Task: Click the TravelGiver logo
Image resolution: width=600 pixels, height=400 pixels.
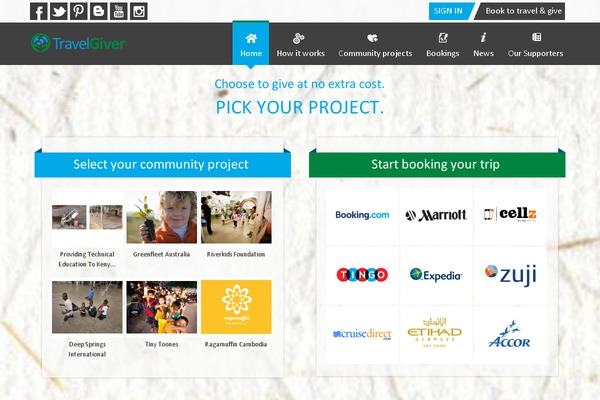Action: point(78,43)
